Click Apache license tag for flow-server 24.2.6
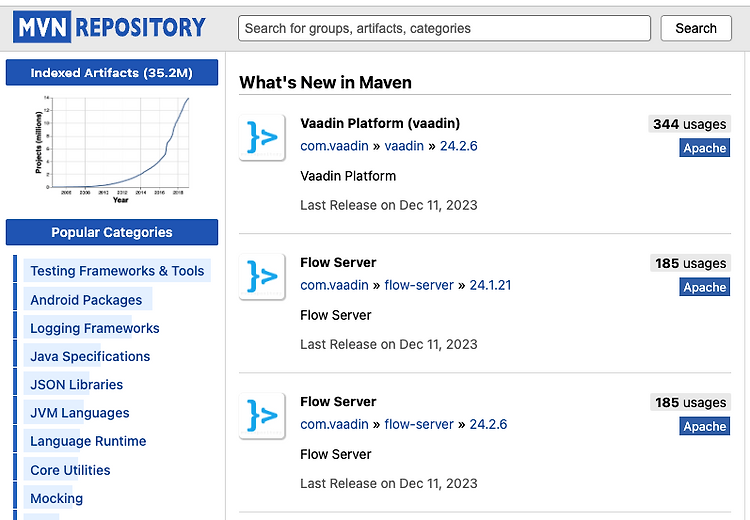750x520 pixels. 705,426
